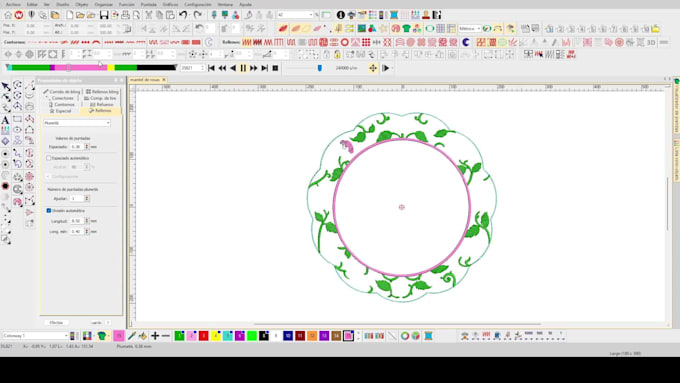Click the red Wilcom logo icon
The height and width of the screenshot is (383, 680).
tap(19, 15)
